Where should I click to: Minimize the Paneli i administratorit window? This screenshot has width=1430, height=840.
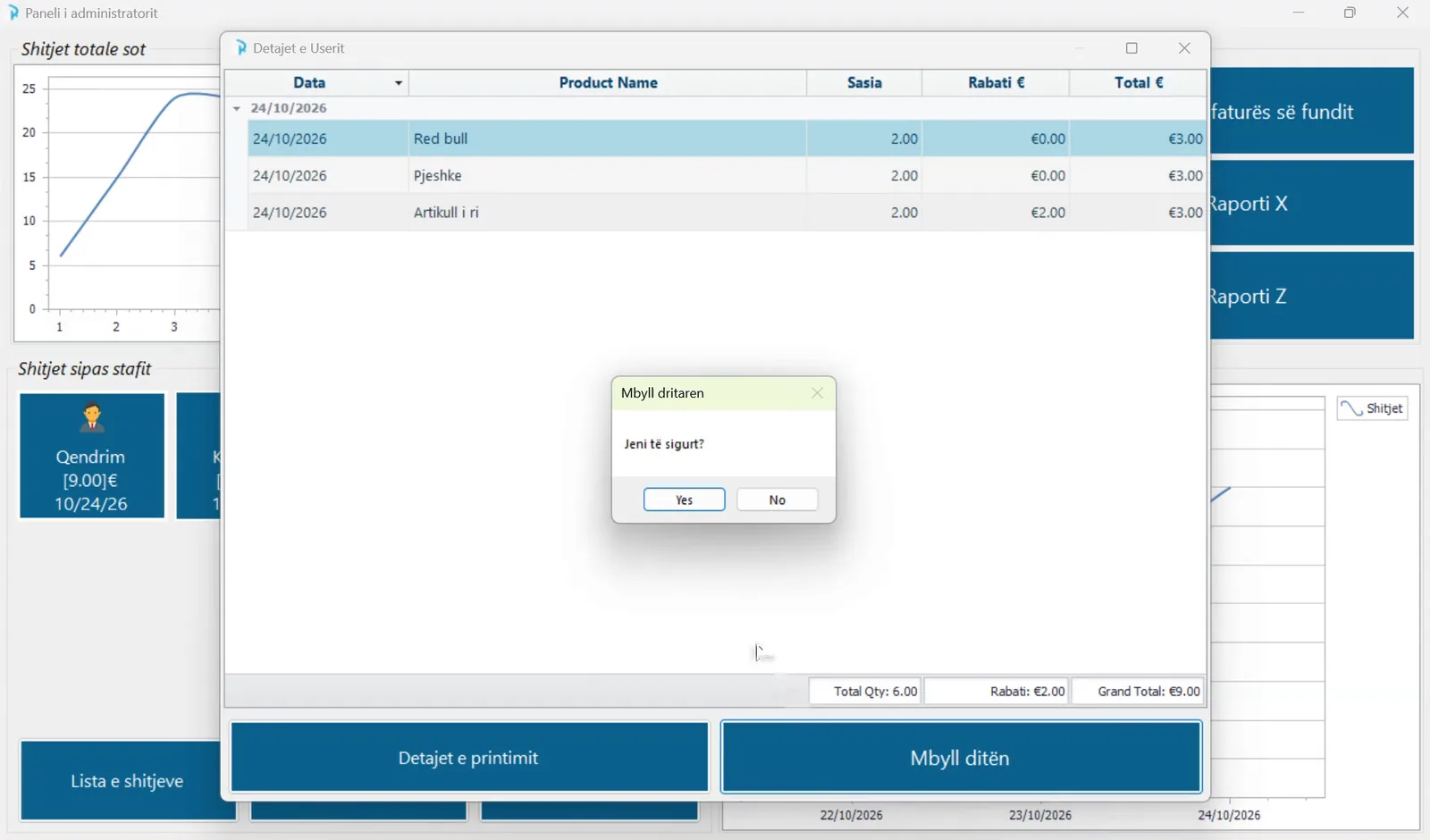(x=1299, y=13)
